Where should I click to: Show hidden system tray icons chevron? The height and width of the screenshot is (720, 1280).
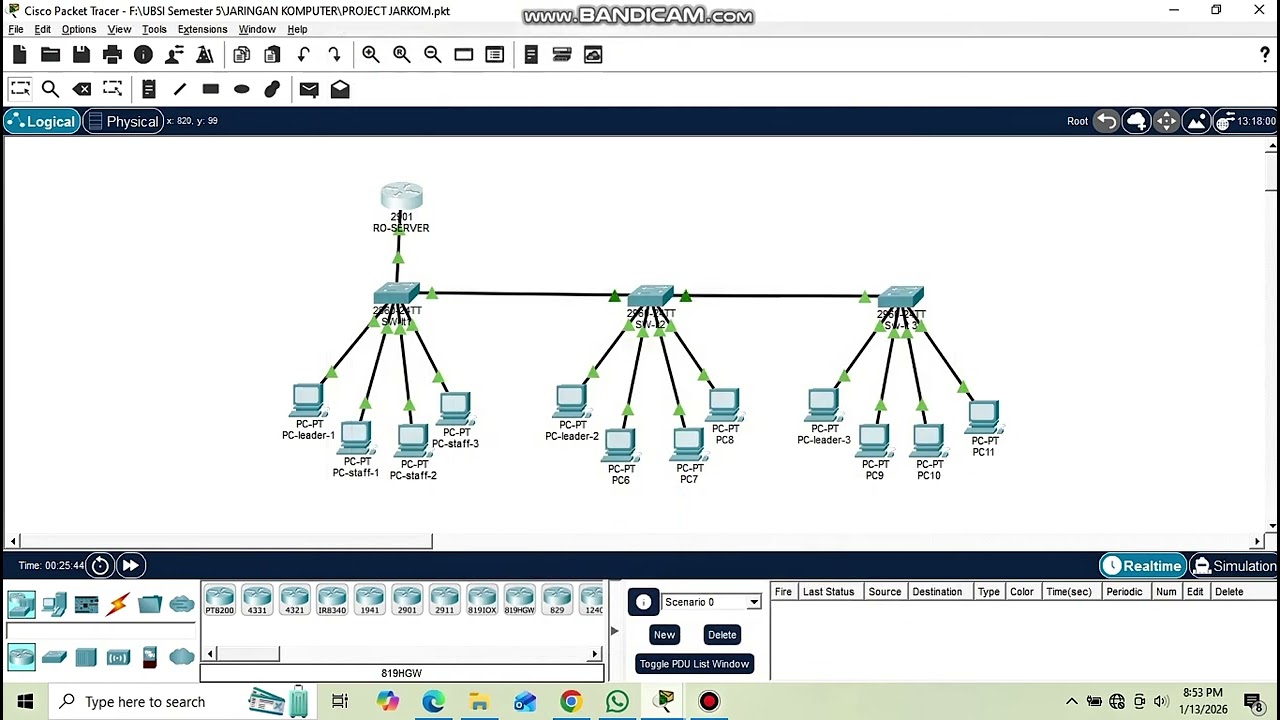[1072, 702]
